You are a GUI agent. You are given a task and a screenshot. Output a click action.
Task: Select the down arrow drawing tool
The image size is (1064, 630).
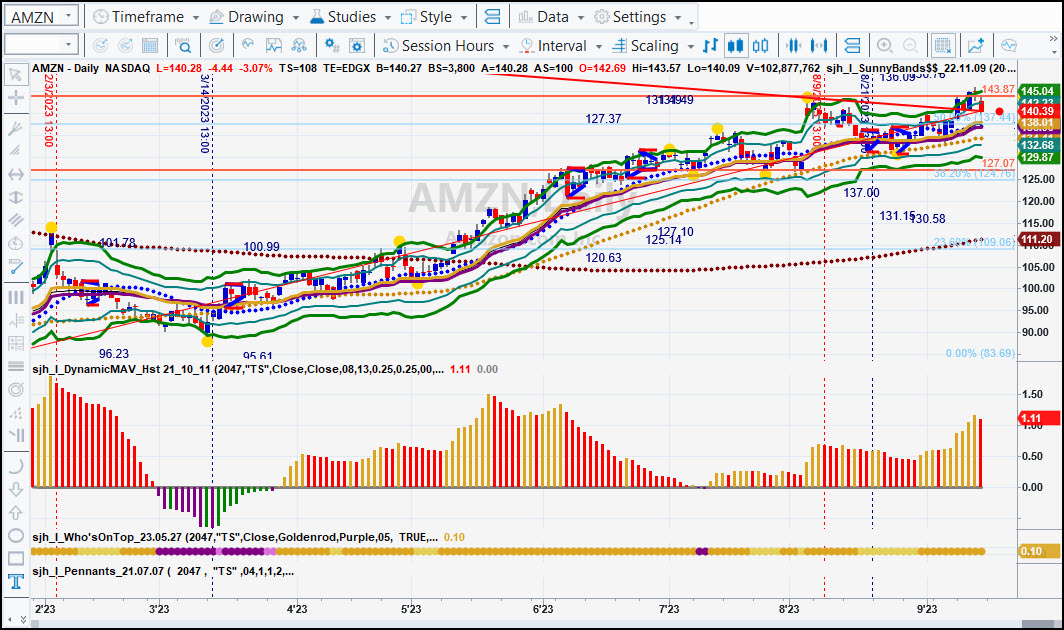click(15, 489)
